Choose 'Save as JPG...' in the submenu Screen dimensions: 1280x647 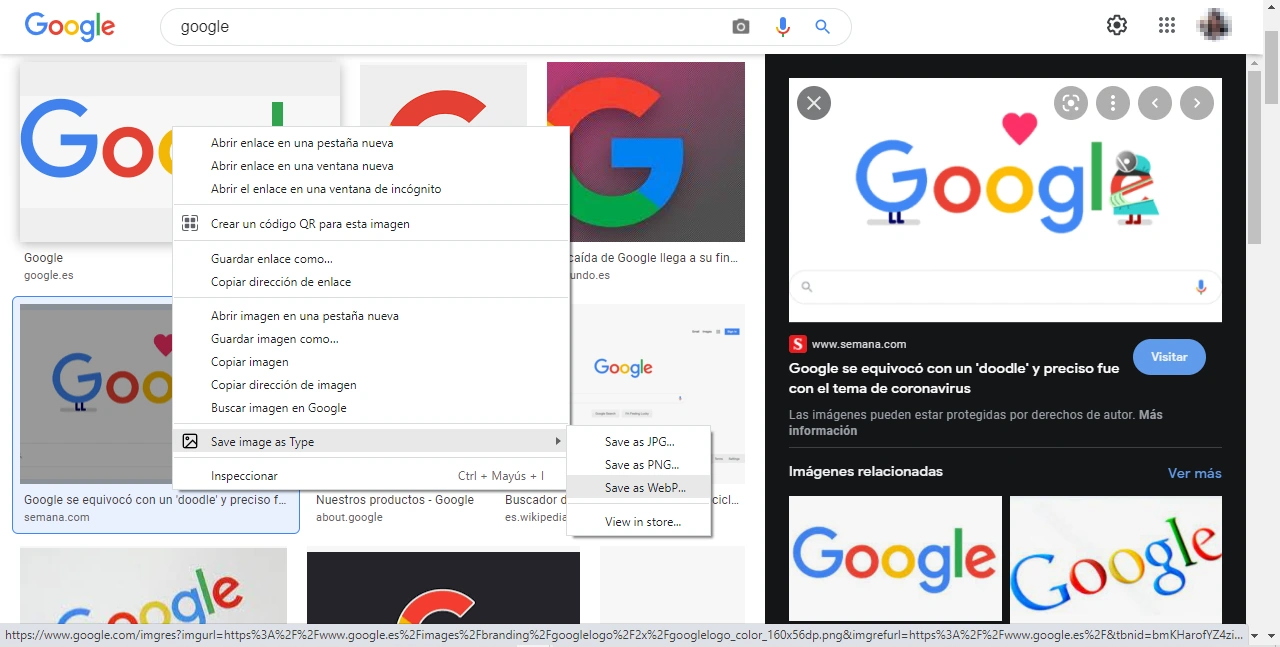pos(639,442)
